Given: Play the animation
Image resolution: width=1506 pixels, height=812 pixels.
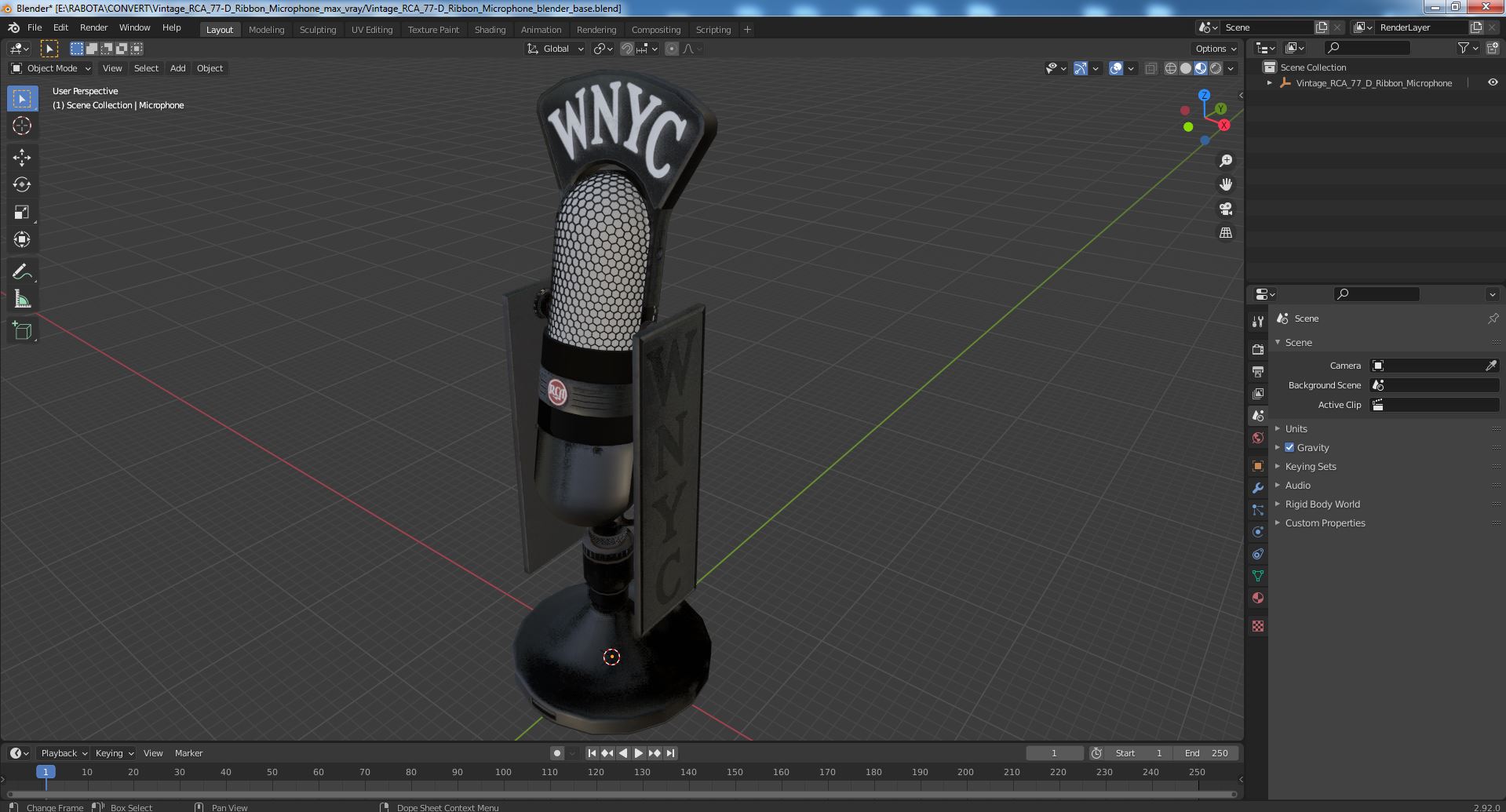Looking at the screenshot, I should pyautogui.click(x=639, y=753).
